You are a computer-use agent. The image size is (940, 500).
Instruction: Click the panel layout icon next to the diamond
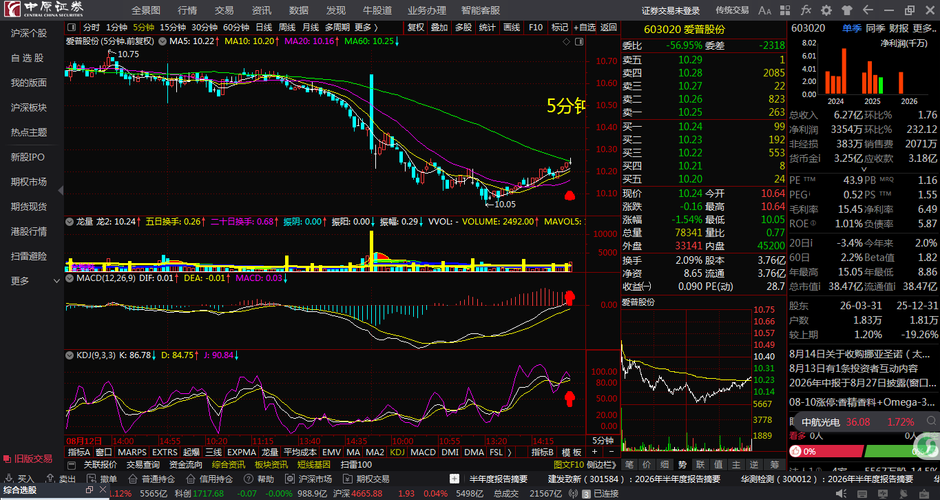point(579,42)
